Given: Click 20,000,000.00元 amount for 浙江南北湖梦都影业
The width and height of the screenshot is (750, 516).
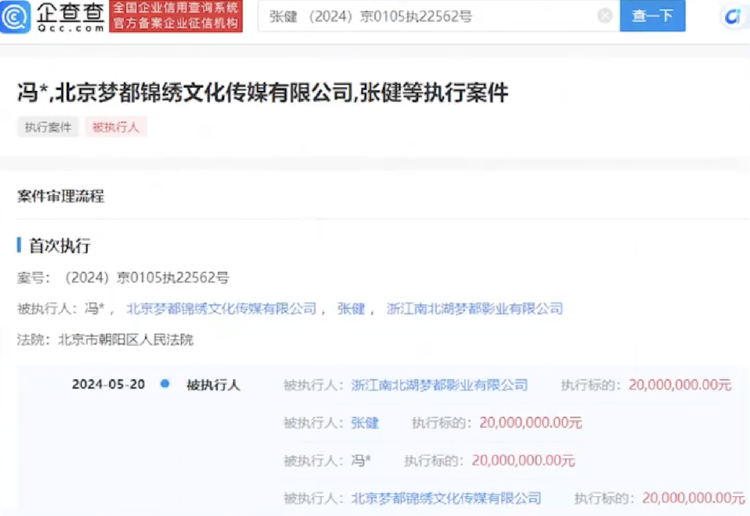Looking at the screenshot, I should point(680,385).
